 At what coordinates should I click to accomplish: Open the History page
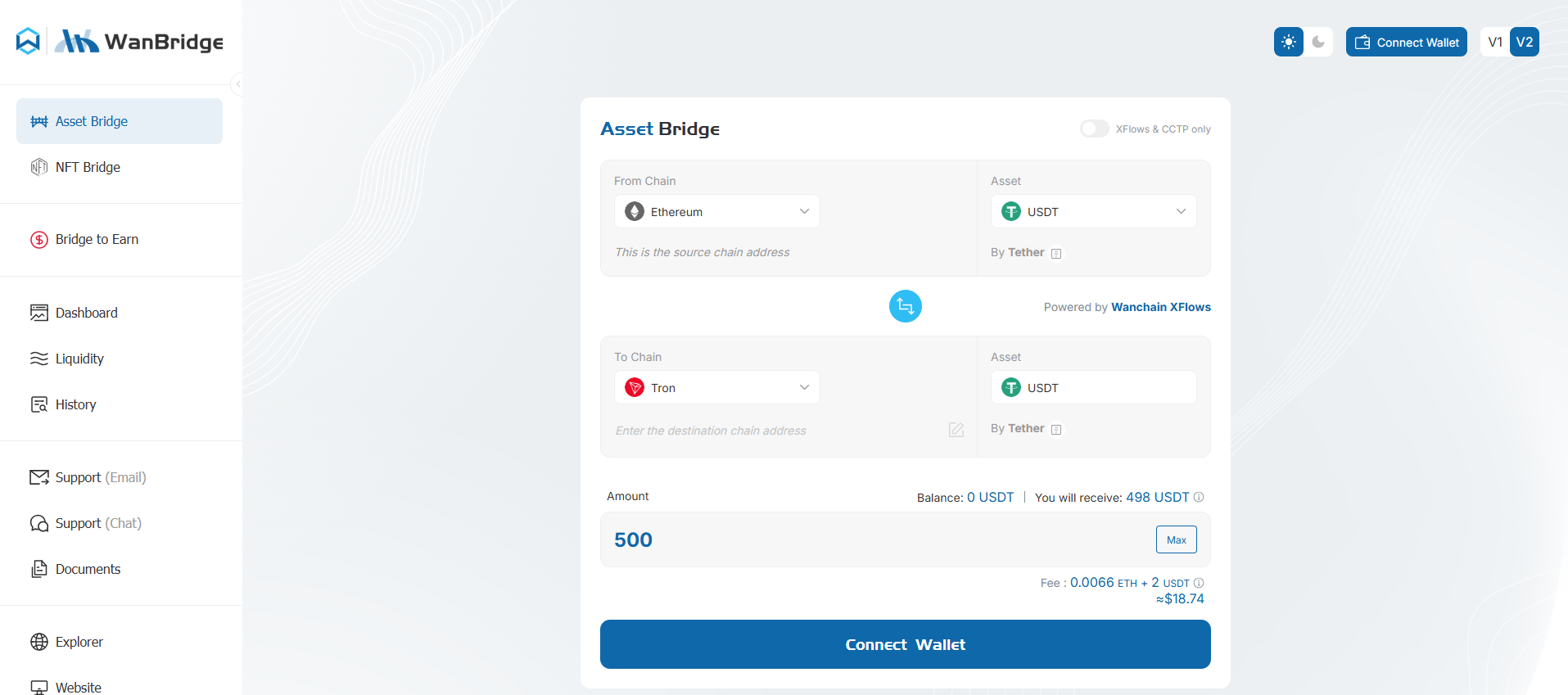click(x=120, y=404)
